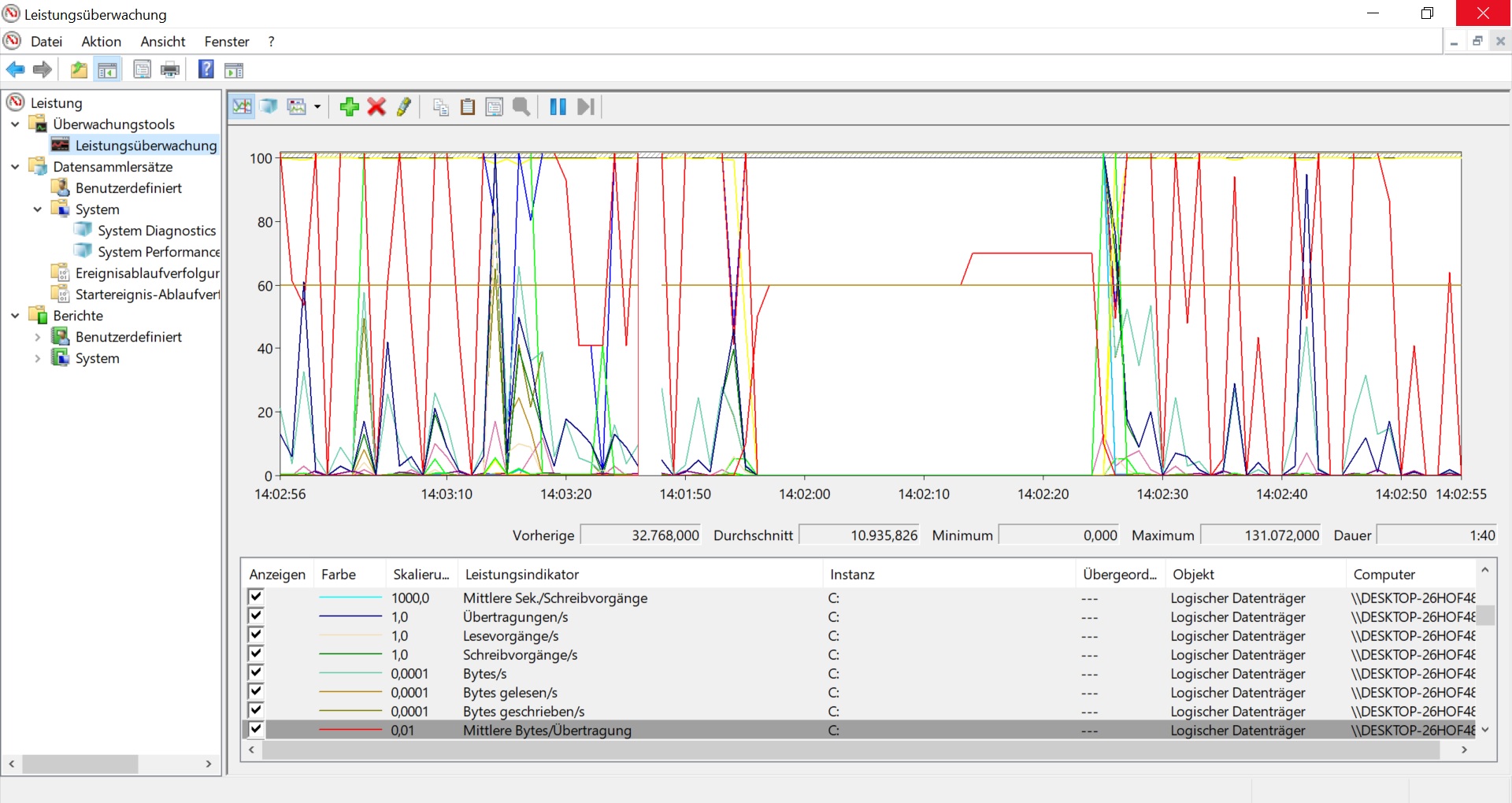This screenshot has height=803, width=1512.
Task: Click the zoom magnifier icon
Action: pos(521,106)
